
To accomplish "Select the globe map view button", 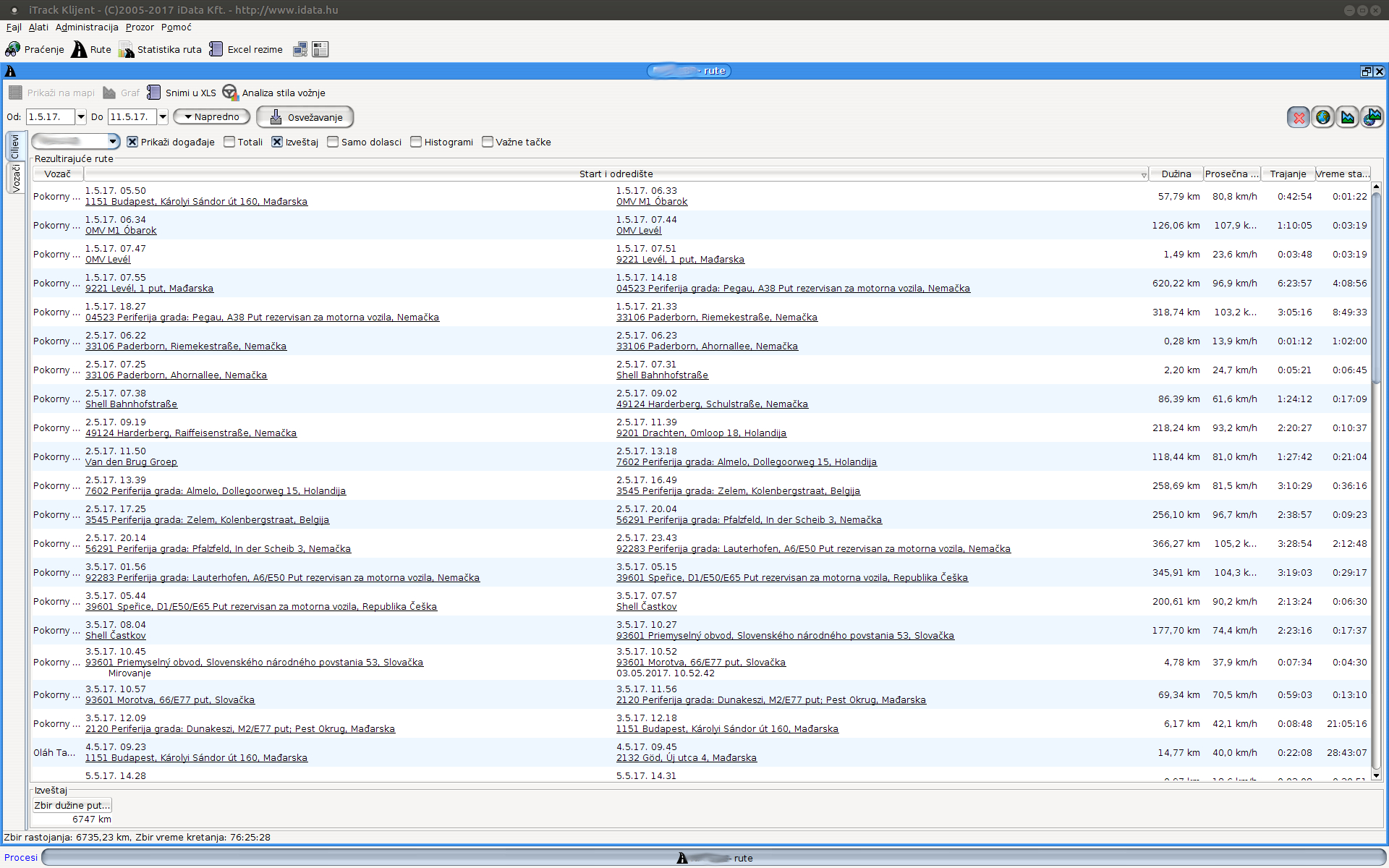I will tap(1323, 117).
